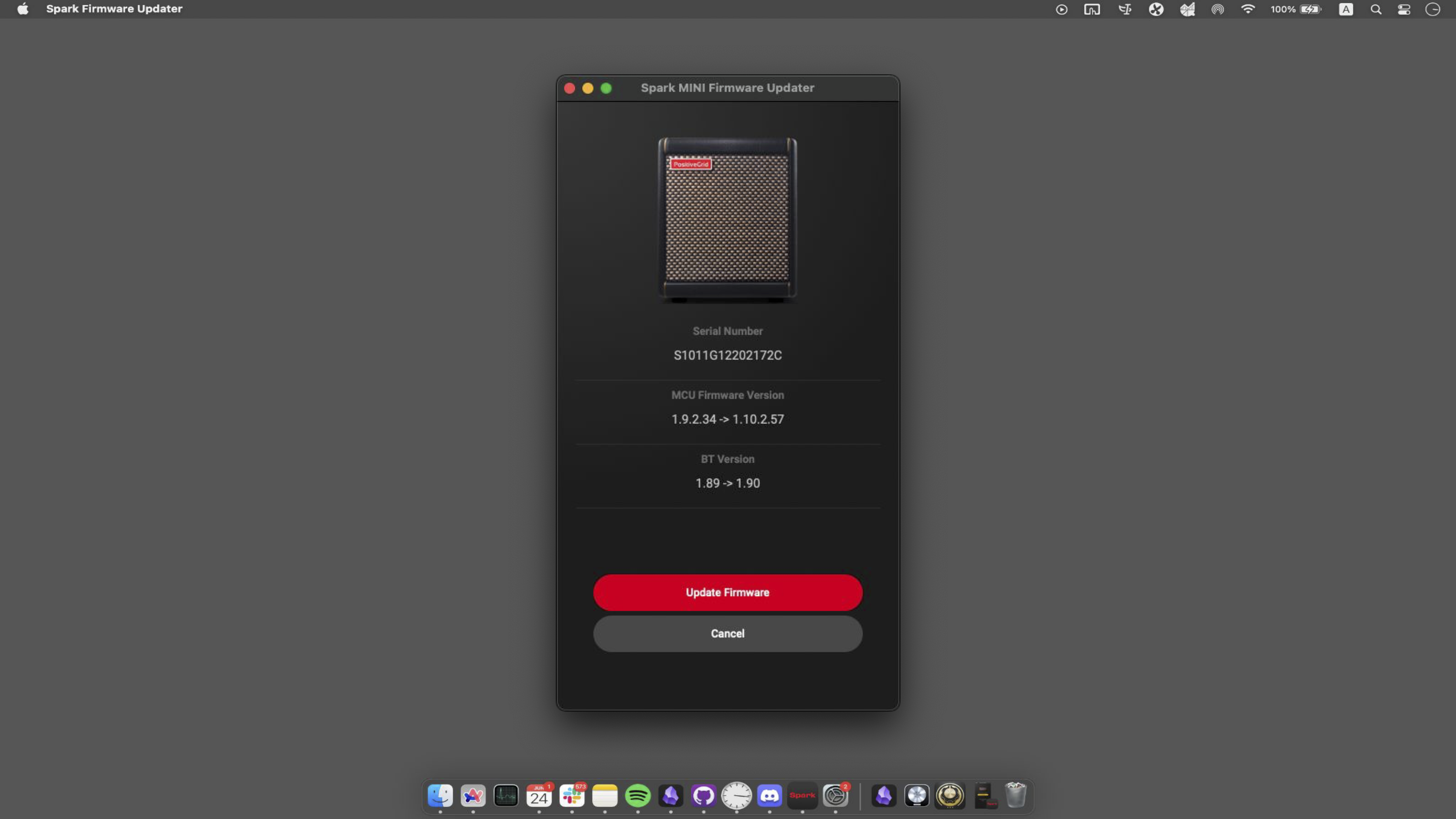Minimize the firmware updater window
Viewport: 1456px width, 819px height.
tap(588, 88)
